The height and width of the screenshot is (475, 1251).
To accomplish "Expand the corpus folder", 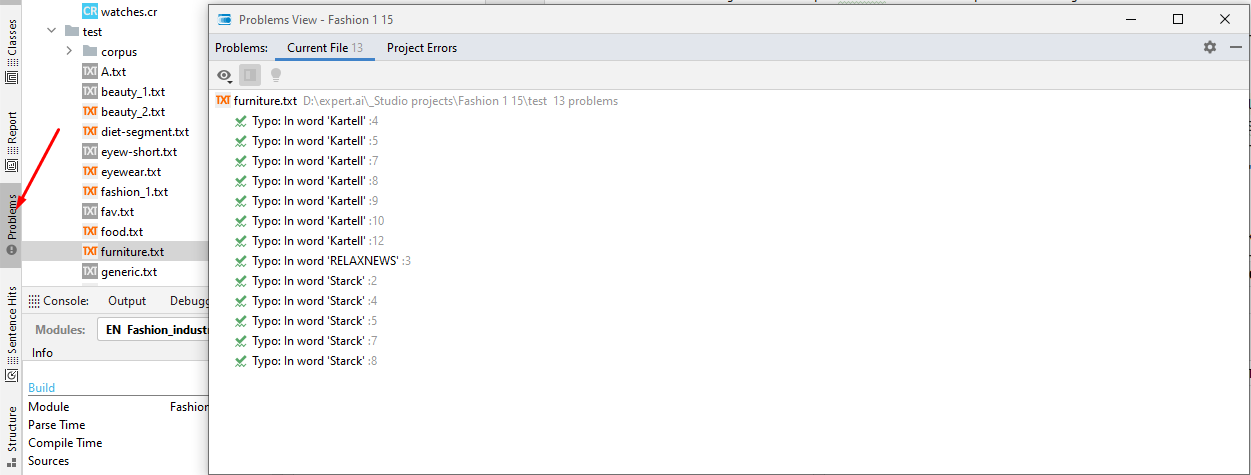I will pos(69,51).
